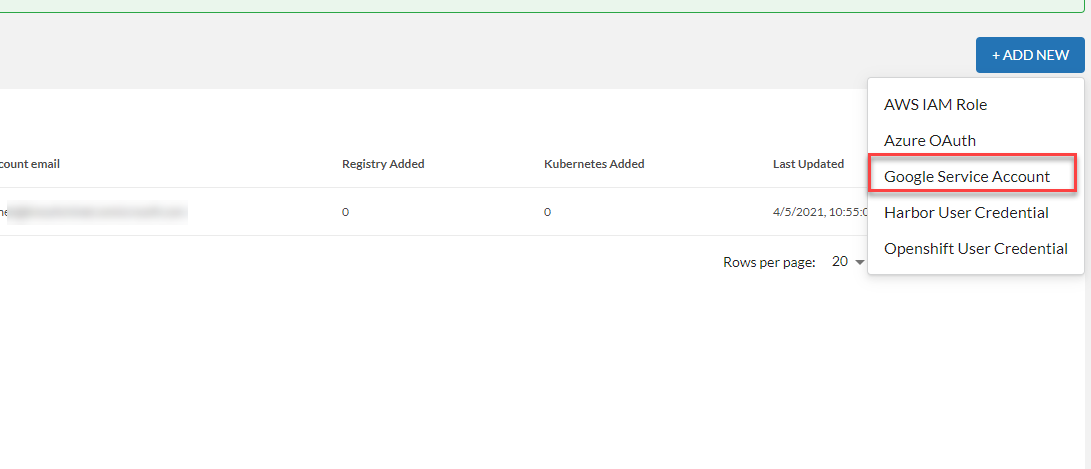Select AWS IAM Role from the menu
This screenshot has height=469, width=1091.
pos(935,105)
